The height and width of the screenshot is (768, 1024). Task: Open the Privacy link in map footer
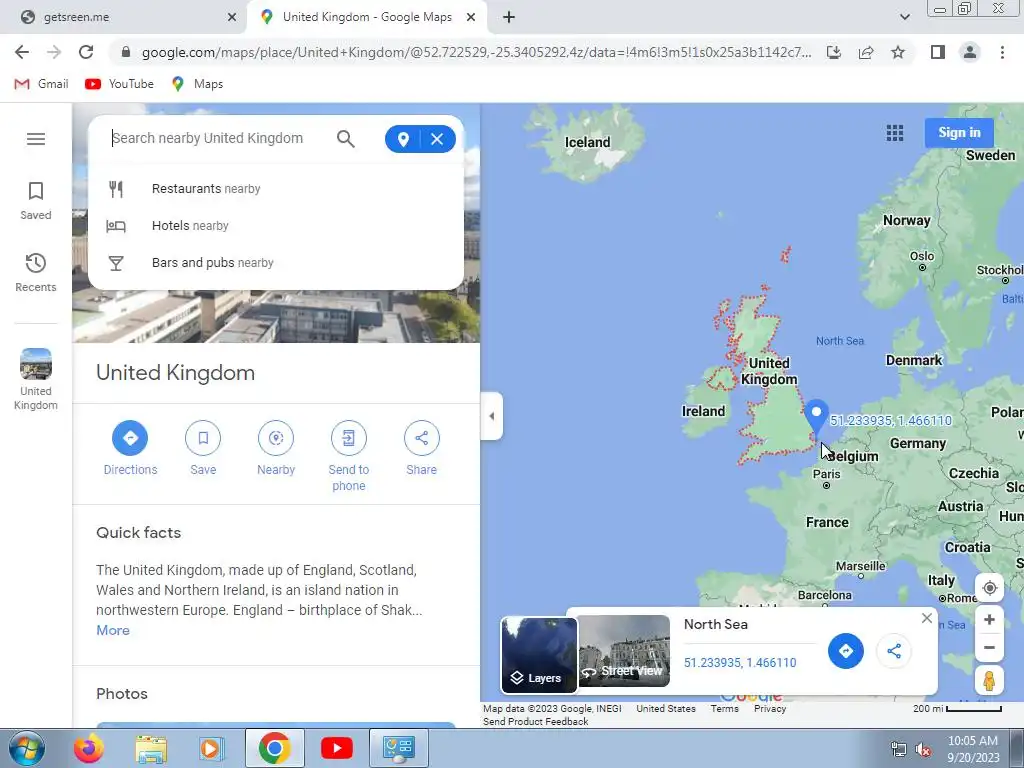point(770,709)
